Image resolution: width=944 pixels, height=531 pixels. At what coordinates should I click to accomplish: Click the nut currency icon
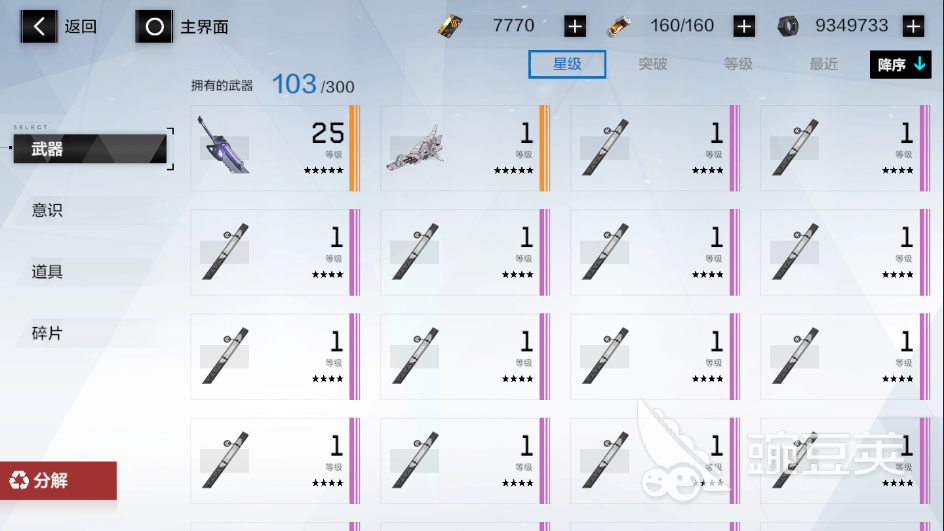(787, 26)
